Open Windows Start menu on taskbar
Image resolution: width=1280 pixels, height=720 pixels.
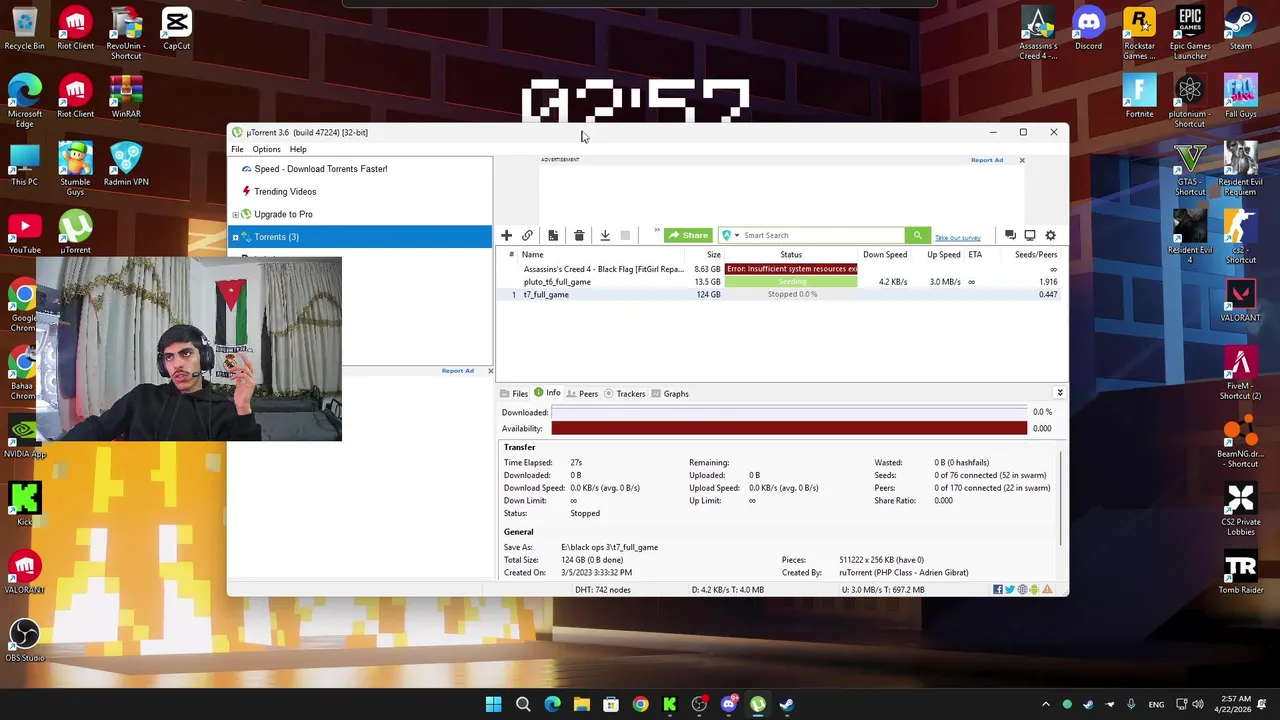pos(493,704)
